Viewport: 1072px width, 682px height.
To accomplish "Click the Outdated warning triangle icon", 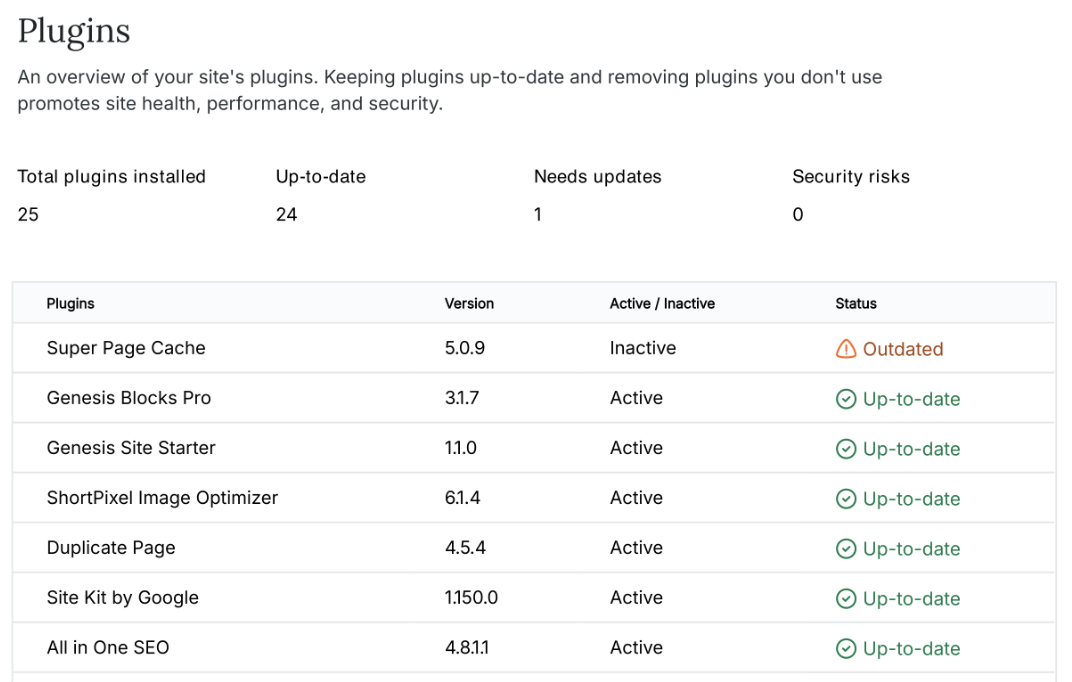I will [846, 349].
